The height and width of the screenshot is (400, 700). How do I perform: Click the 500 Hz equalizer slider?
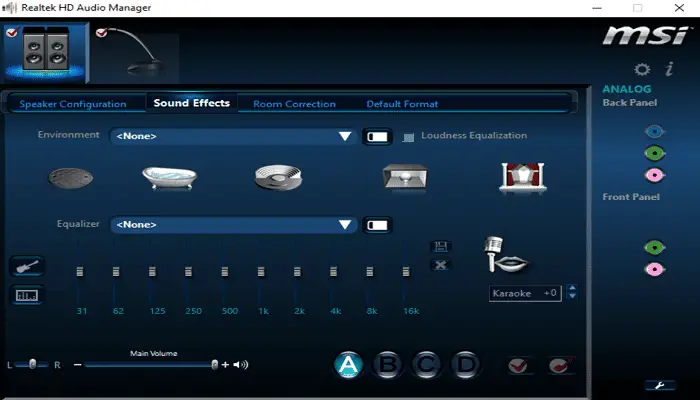click(225, 271)
